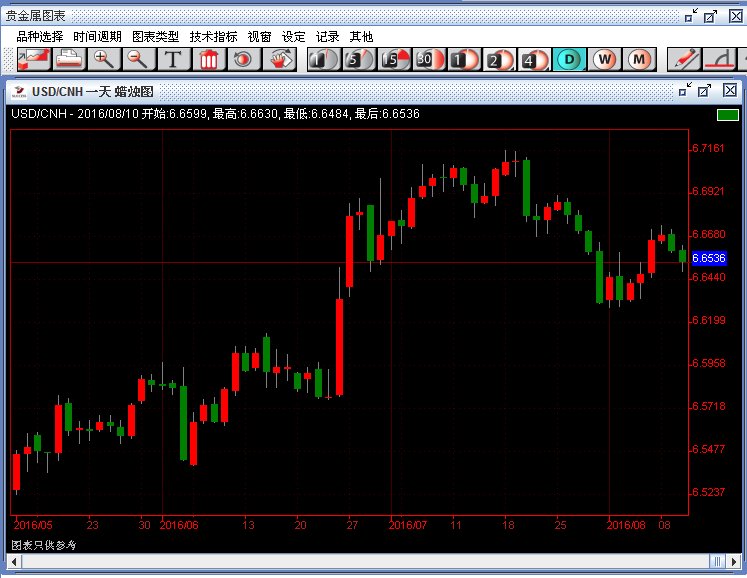The image size is (747, 578).
Task: Open the 品种选择 menu
Action: coord(40,37)
